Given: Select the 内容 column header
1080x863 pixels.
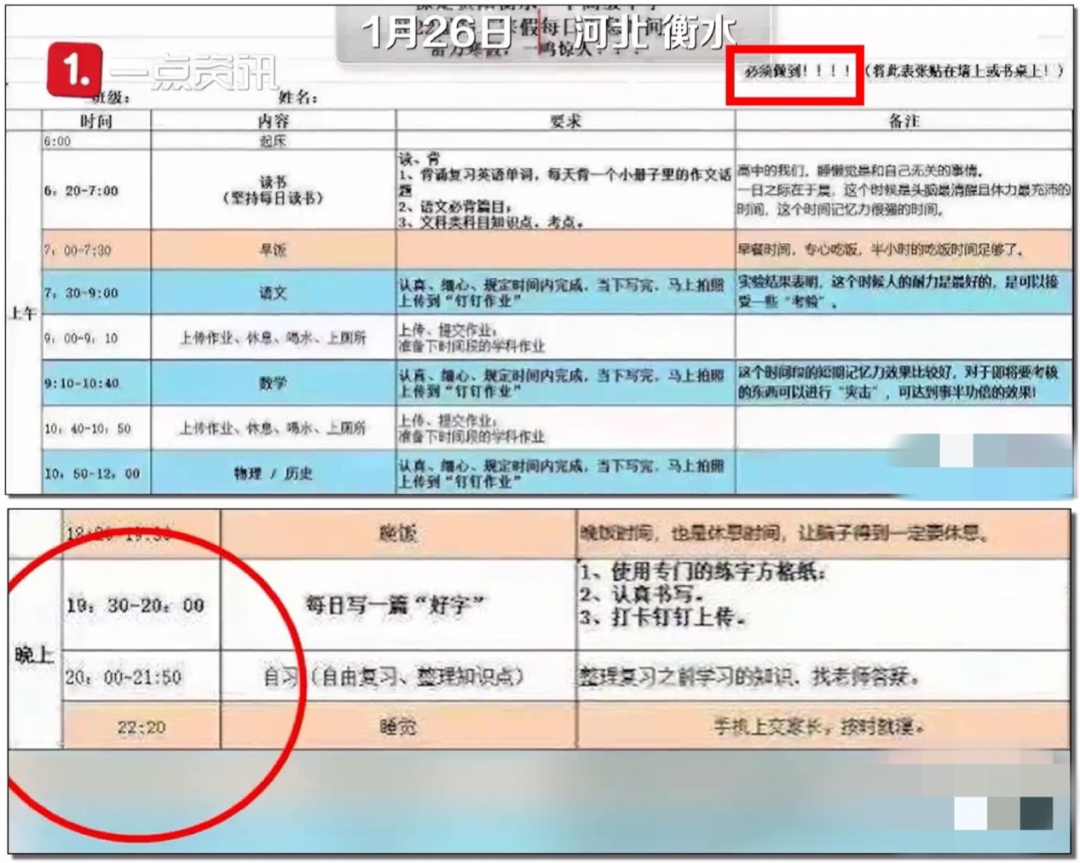Looking at the screenshot, I should point(273,121).
